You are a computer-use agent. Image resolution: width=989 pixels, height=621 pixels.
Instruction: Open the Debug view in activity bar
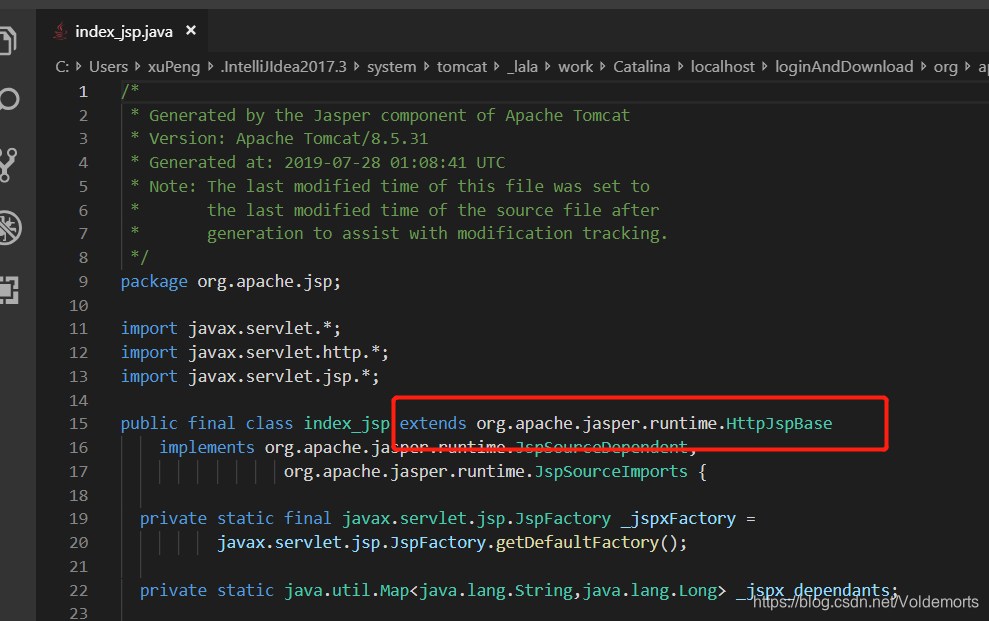click(x=9, y=228)
